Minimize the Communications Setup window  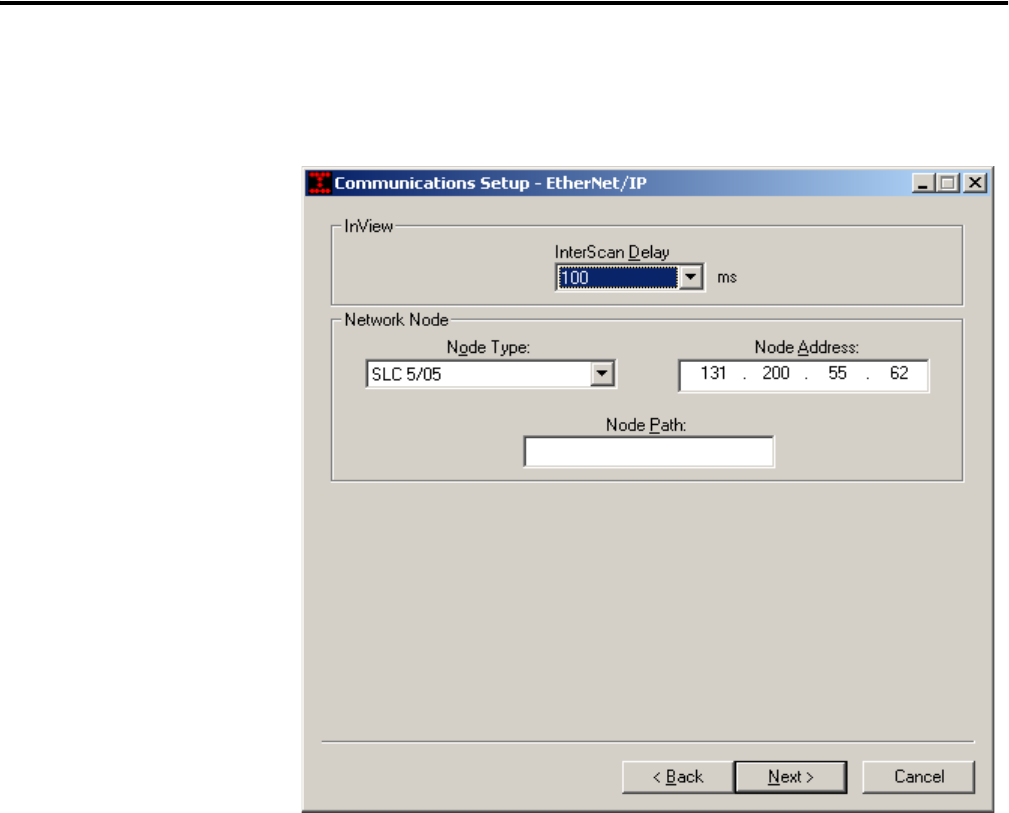click(x=923, y=183)
